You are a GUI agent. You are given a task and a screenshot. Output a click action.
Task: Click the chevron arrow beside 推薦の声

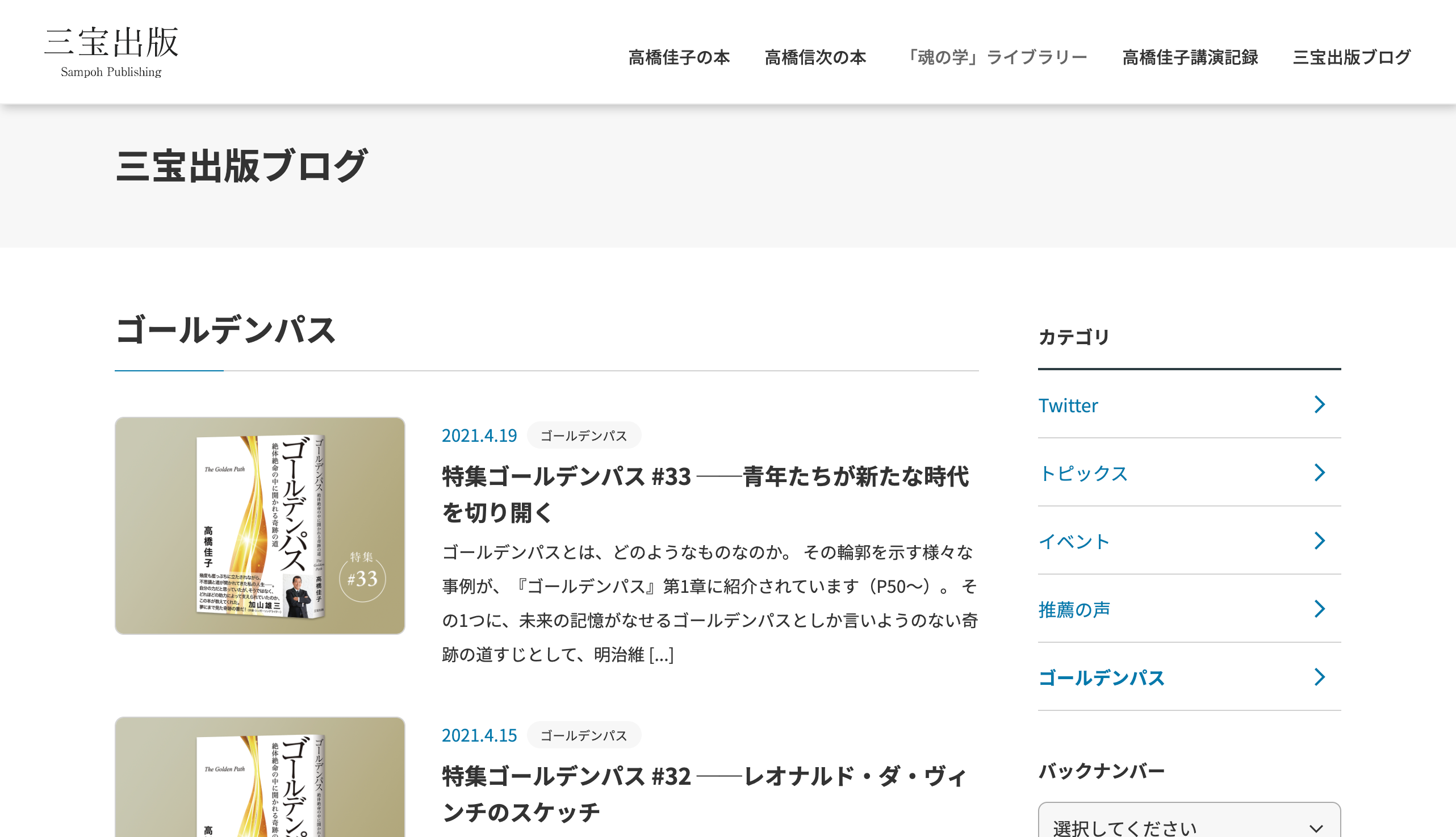pos(1320,609)
